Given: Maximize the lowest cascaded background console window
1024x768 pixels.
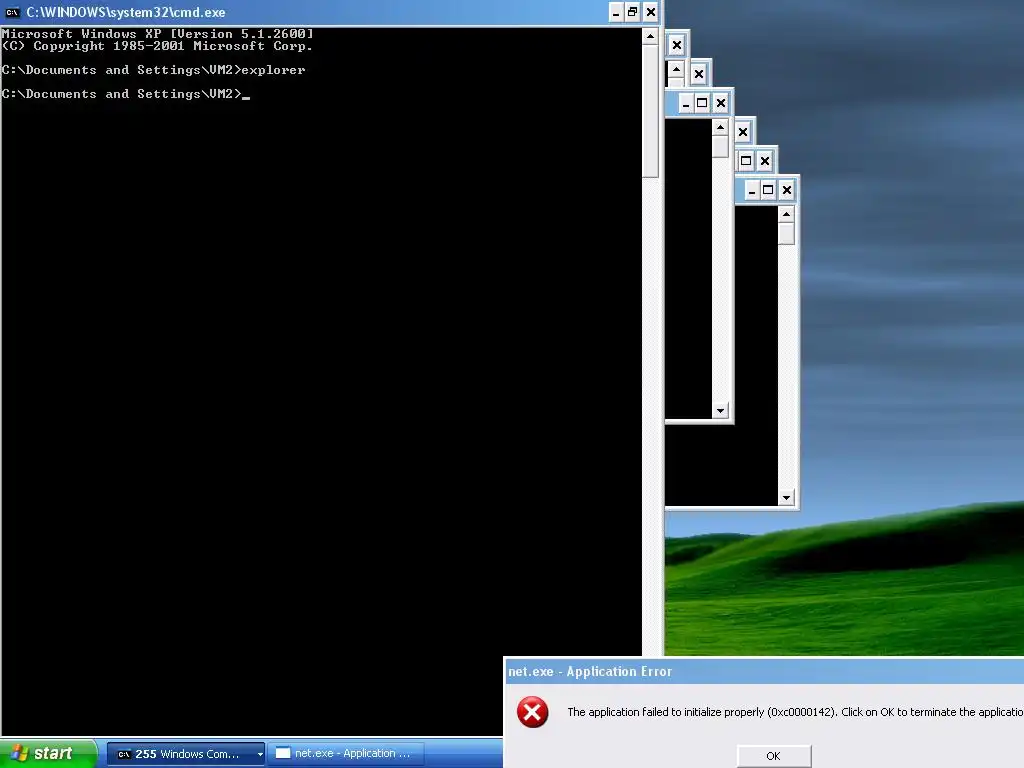Looking at the screenshot, I should [x=769, y=190].
